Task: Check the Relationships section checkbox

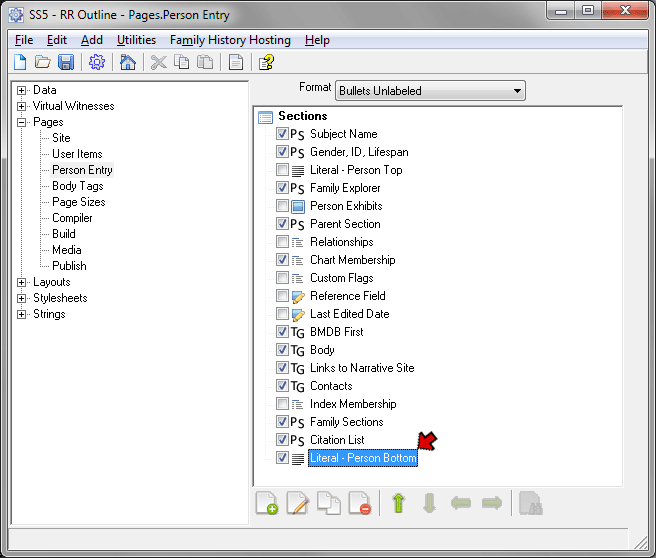Action: 282,242
